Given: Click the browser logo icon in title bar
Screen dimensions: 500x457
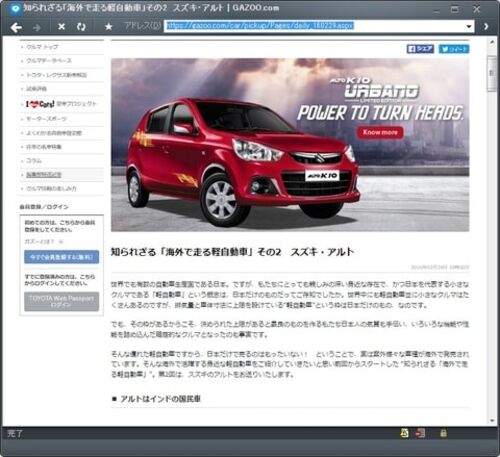Looking at the screenshot, I should pyautogui.click(x=15, y=8).
